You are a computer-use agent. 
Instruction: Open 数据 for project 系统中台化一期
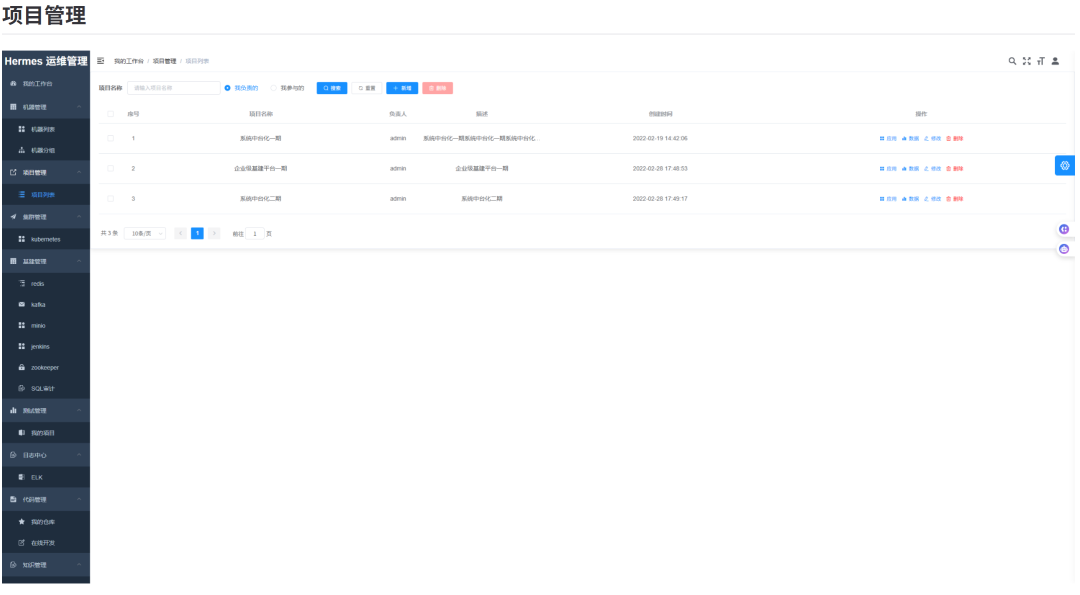tap(911, 138)
